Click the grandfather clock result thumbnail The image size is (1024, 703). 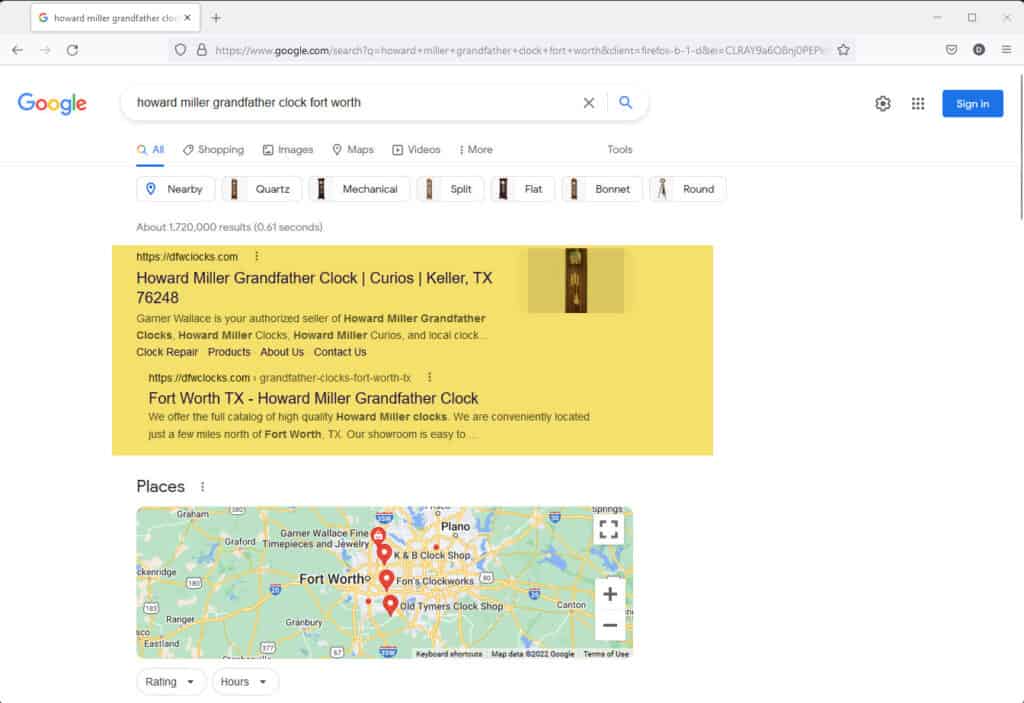coord(575,280)
